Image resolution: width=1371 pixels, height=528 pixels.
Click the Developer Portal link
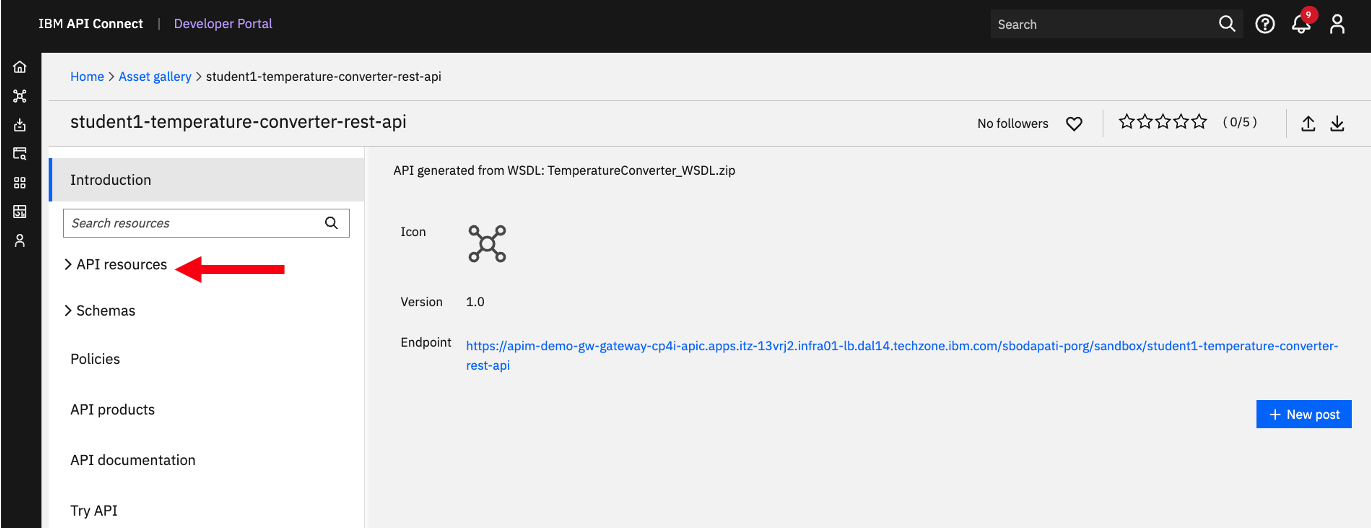pyautogui.click(x=223, y=24)
